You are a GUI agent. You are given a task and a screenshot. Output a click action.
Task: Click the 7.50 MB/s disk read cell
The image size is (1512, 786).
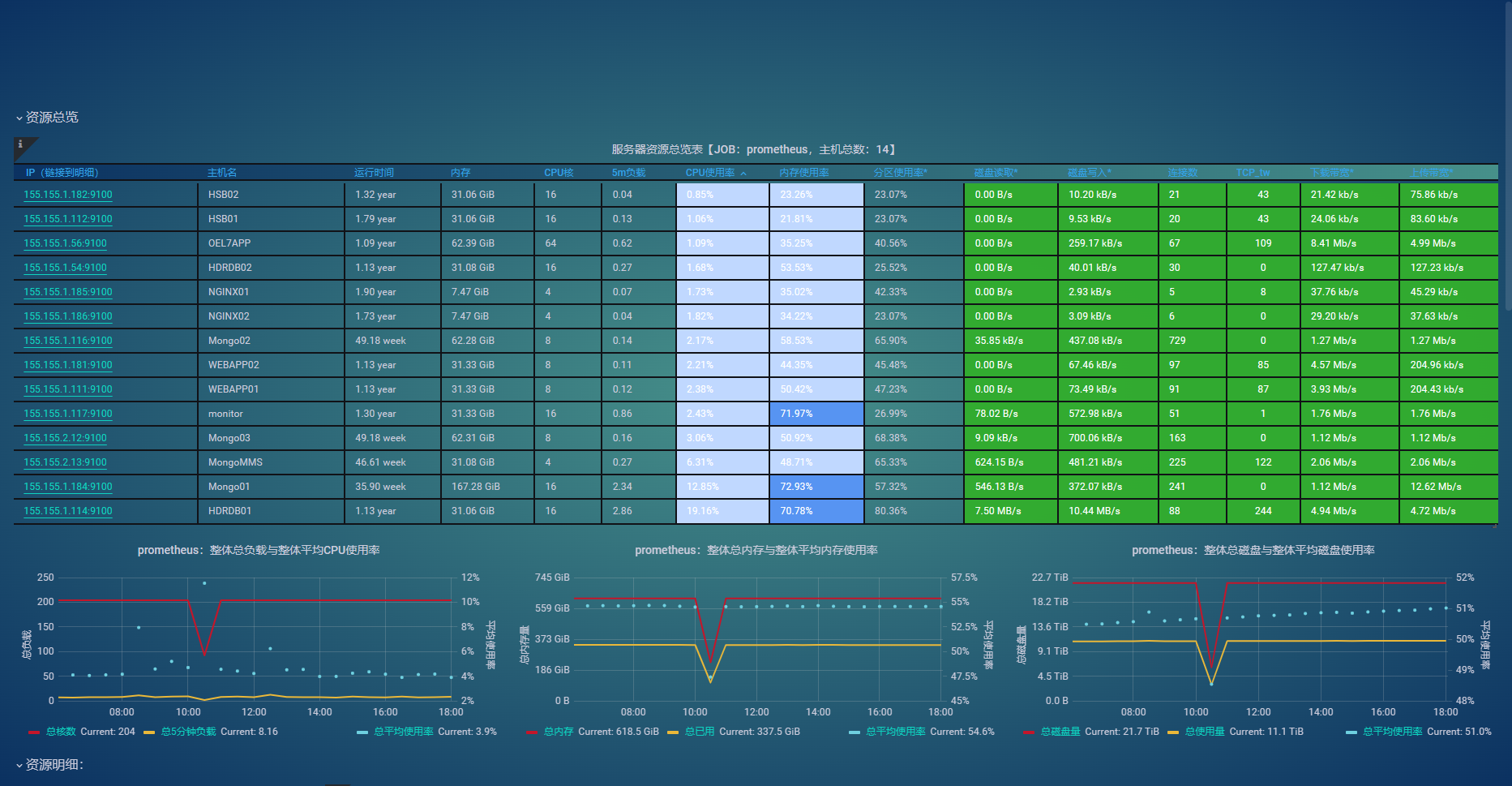pos(1010,511)
